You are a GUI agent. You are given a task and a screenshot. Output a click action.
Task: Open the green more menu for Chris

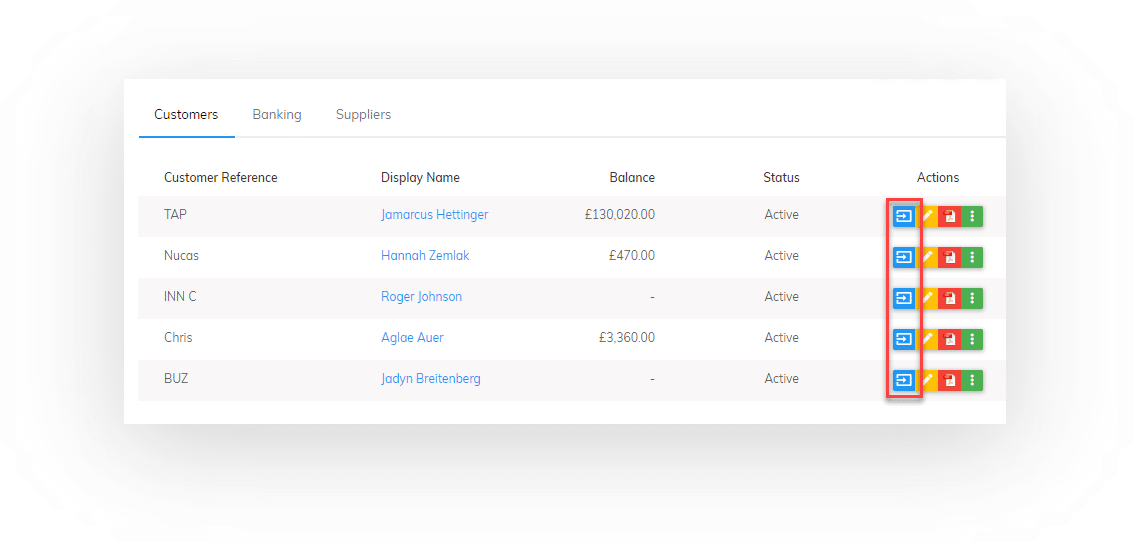pos(972,339)
